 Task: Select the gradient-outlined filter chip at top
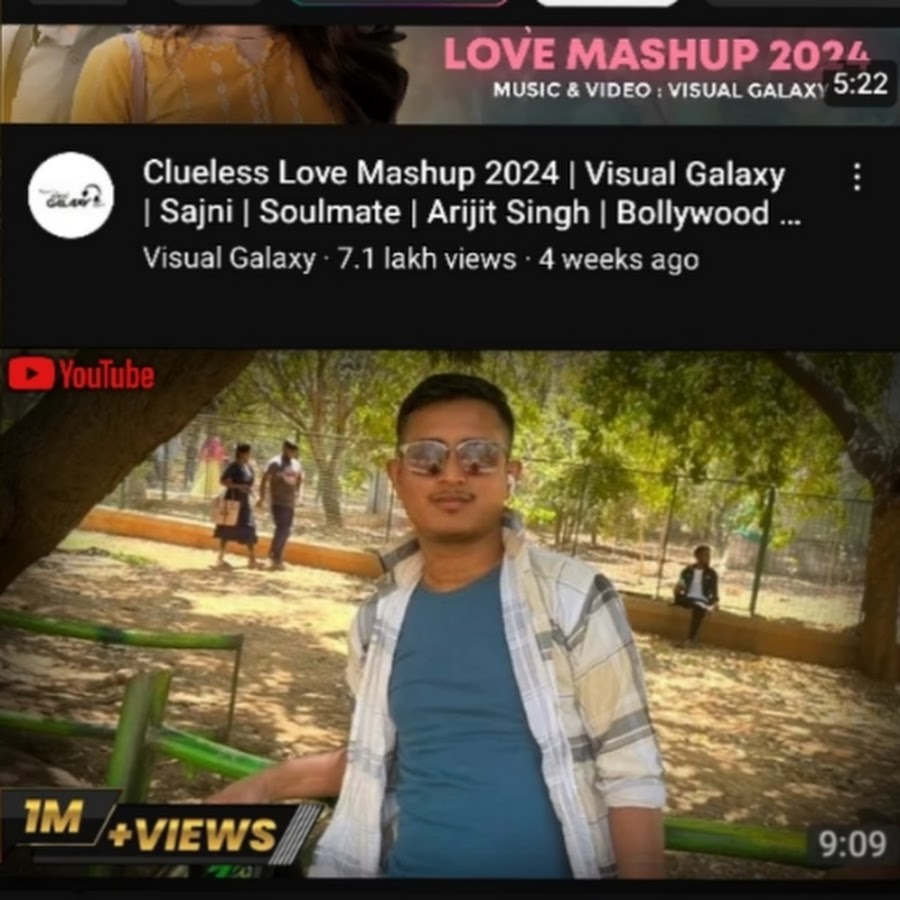click(399, 3)
